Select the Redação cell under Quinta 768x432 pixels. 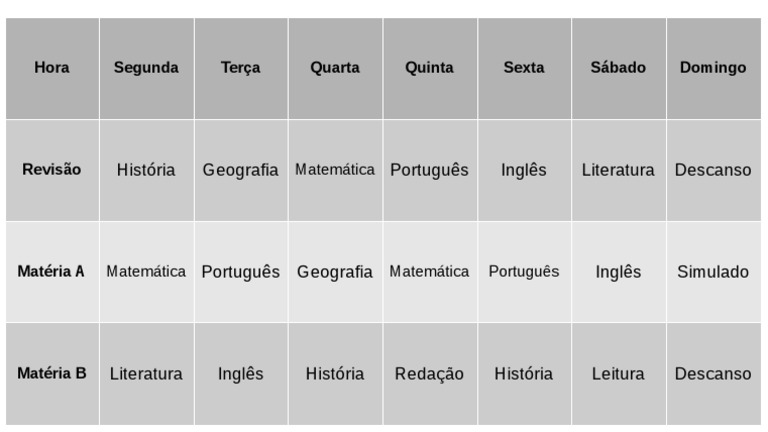pos(429,374)
